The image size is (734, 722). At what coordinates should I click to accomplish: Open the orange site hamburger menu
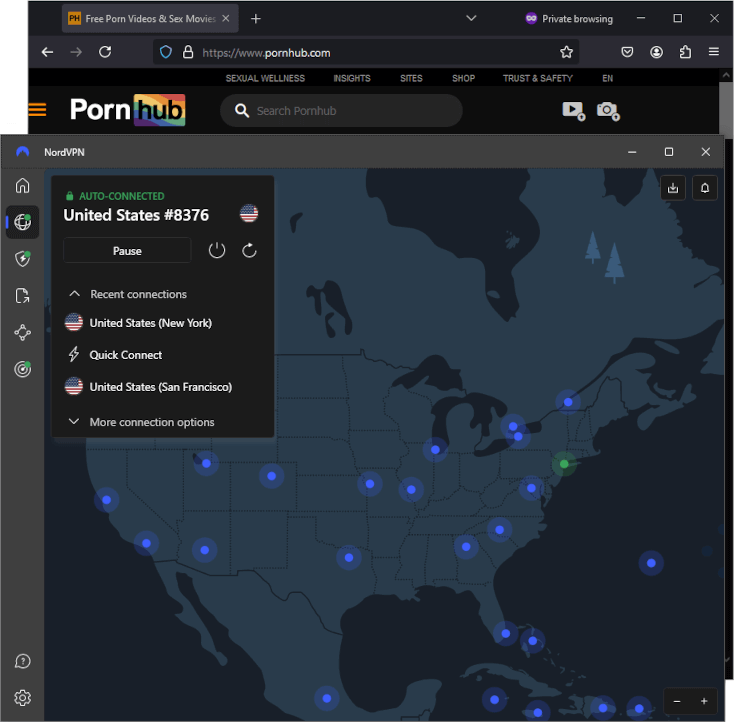37,110
